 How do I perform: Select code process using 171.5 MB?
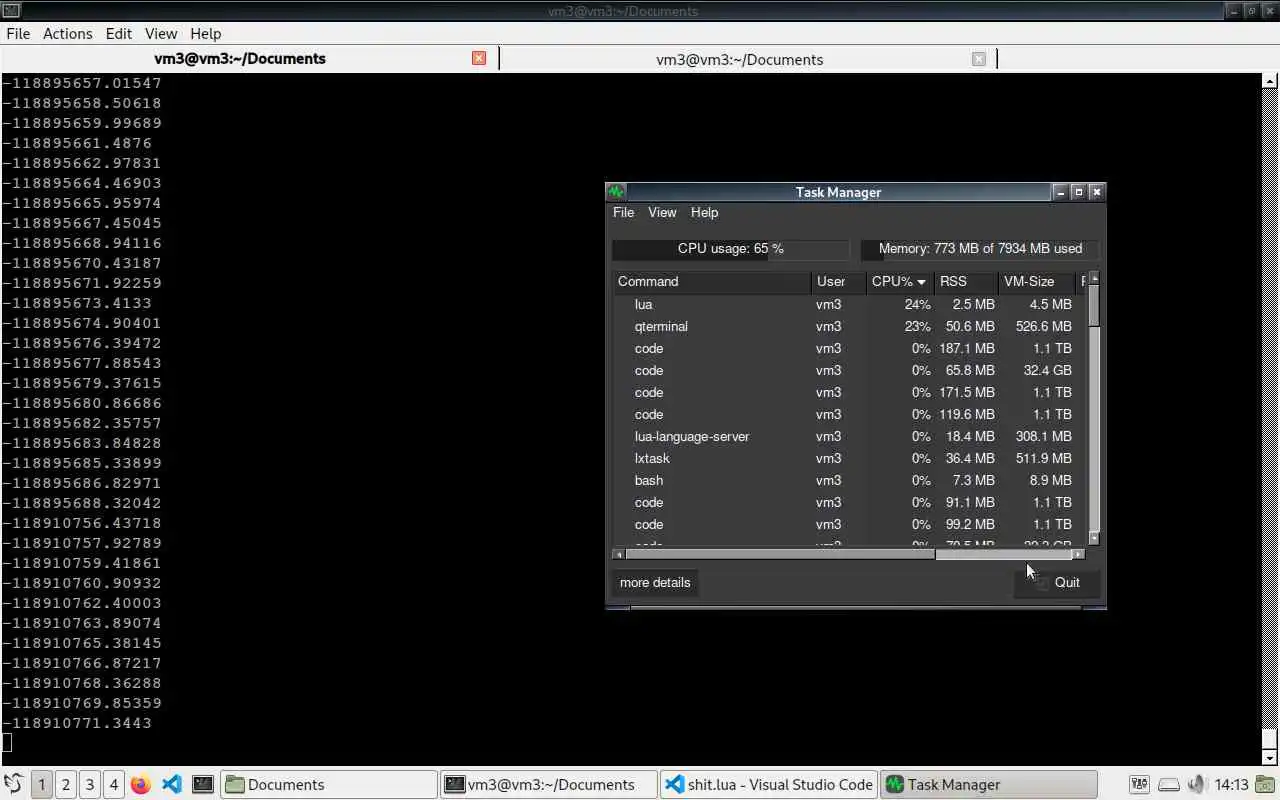pyautogui.click(x=849, y=392)
